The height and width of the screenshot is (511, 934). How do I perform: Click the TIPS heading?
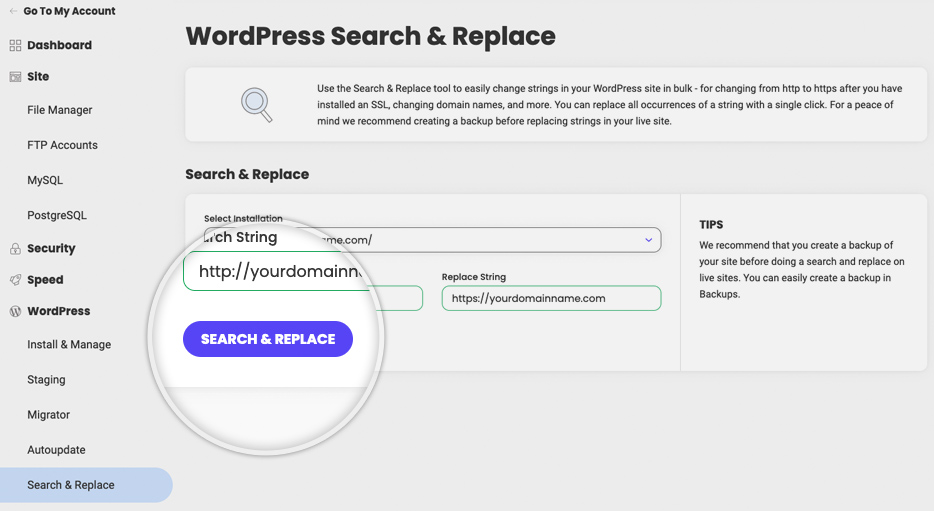[711, 225]
